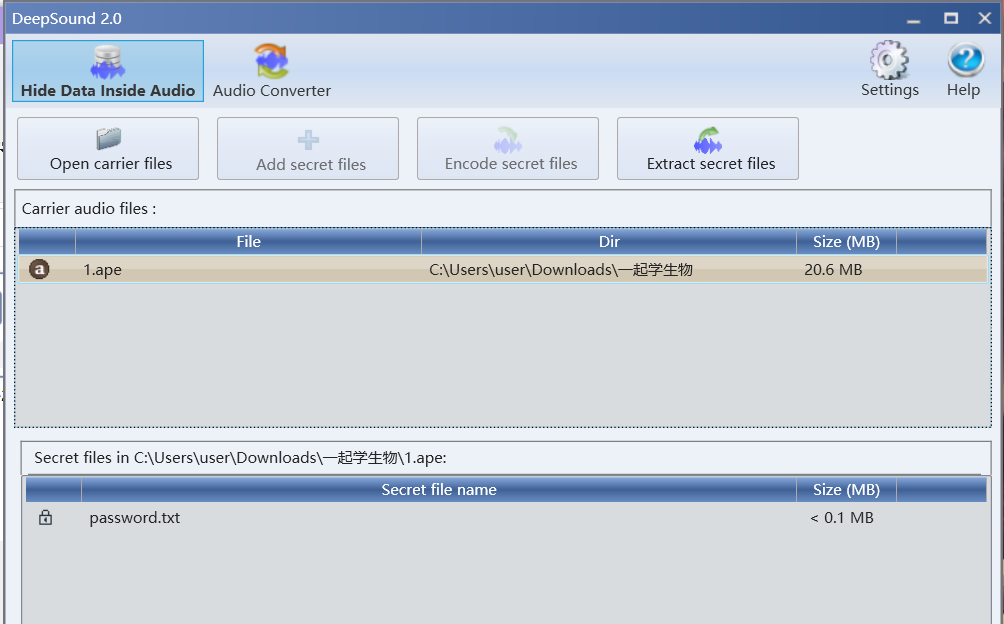The width and height of the screenshot is (1004, 624).
Task: Close the DeepSound 2.0 window
Action: 985,18
